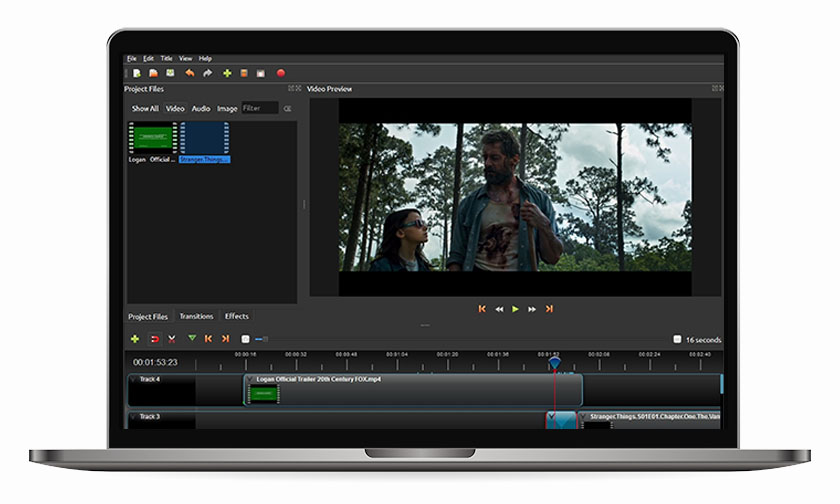Expand the Track 4 menu arrow
The width and height of the screenshot is (840, 504).
pyautogui.click(x=133, y=379)
